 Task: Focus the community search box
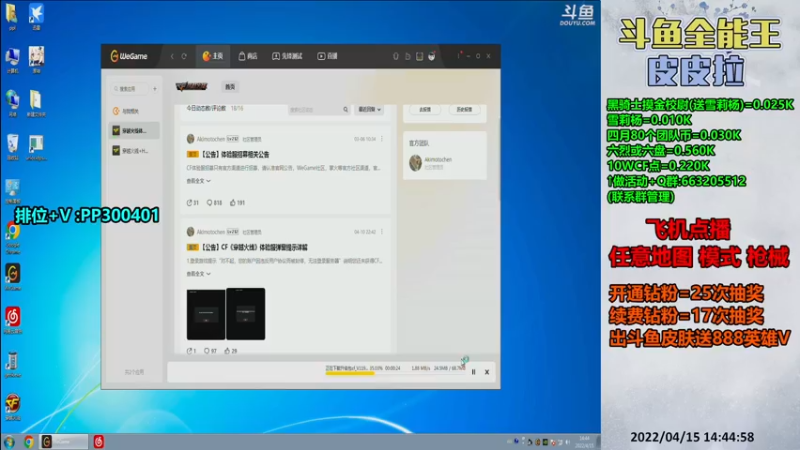(315, 109)
